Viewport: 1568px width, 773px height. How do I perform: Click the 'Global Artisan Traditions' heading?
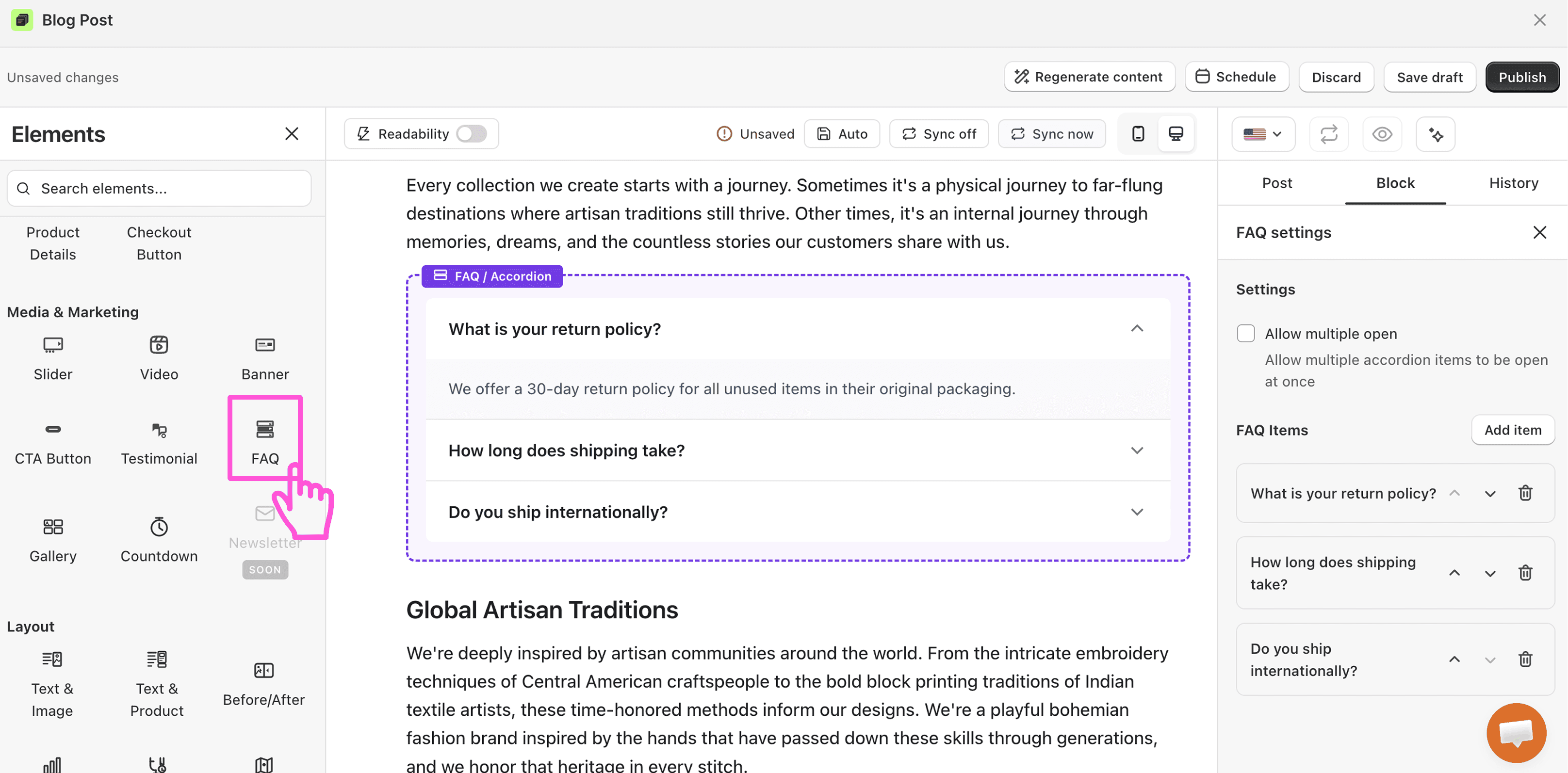(542, 610)
